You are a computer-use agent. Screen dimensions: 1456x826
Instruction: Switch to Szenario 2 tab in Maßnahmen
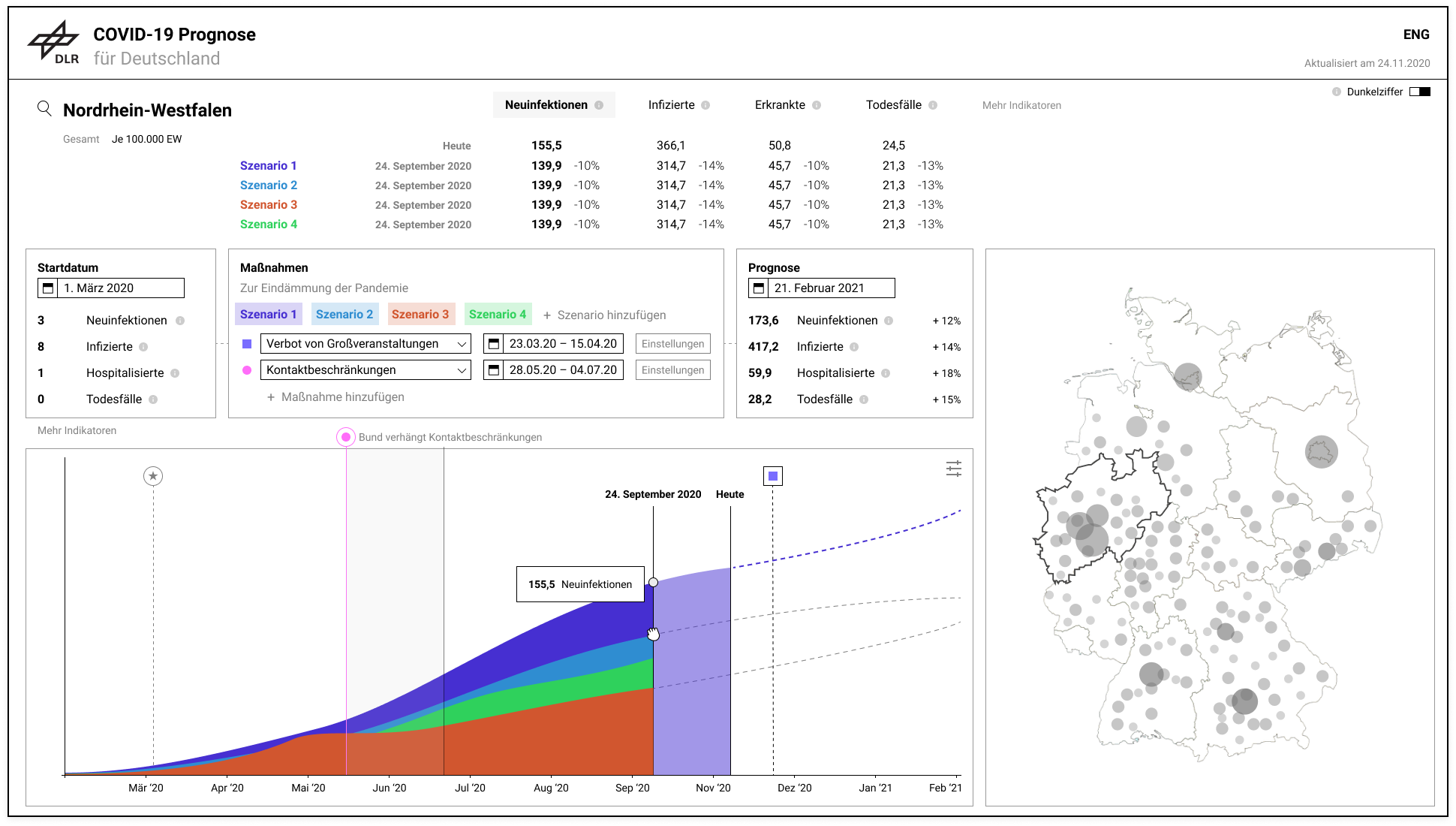tap(344, 314)
